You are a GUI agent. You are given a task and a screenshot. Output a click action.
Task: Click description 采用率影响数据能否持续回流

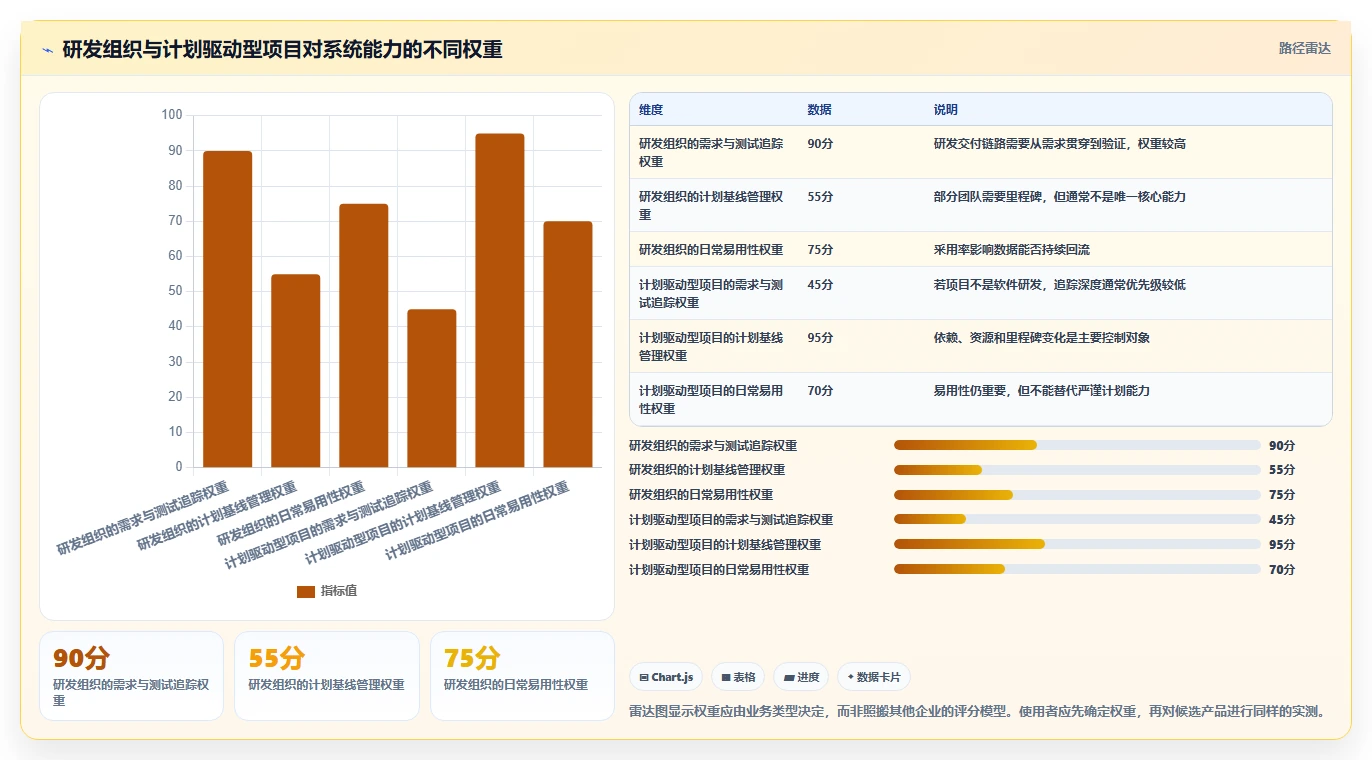coord(1012,250)
